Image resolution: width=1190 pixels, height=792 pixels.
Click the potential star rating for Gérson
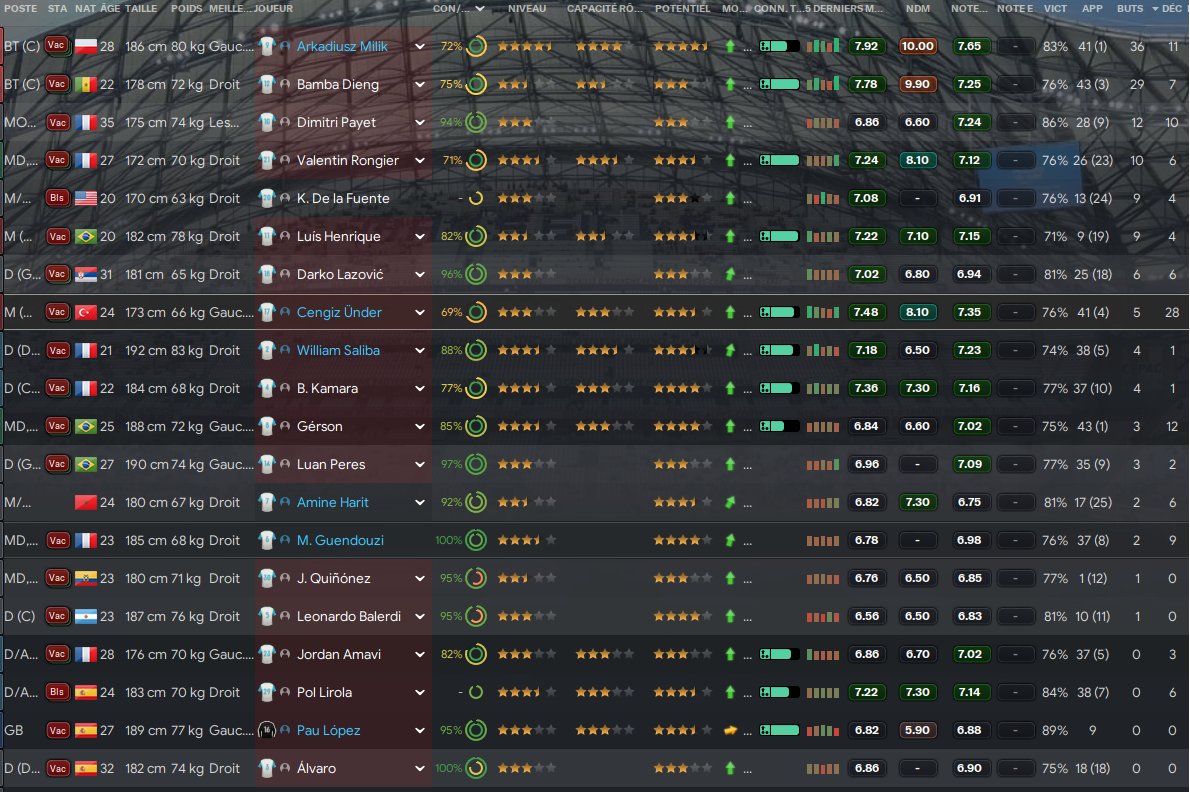point(682,426)
